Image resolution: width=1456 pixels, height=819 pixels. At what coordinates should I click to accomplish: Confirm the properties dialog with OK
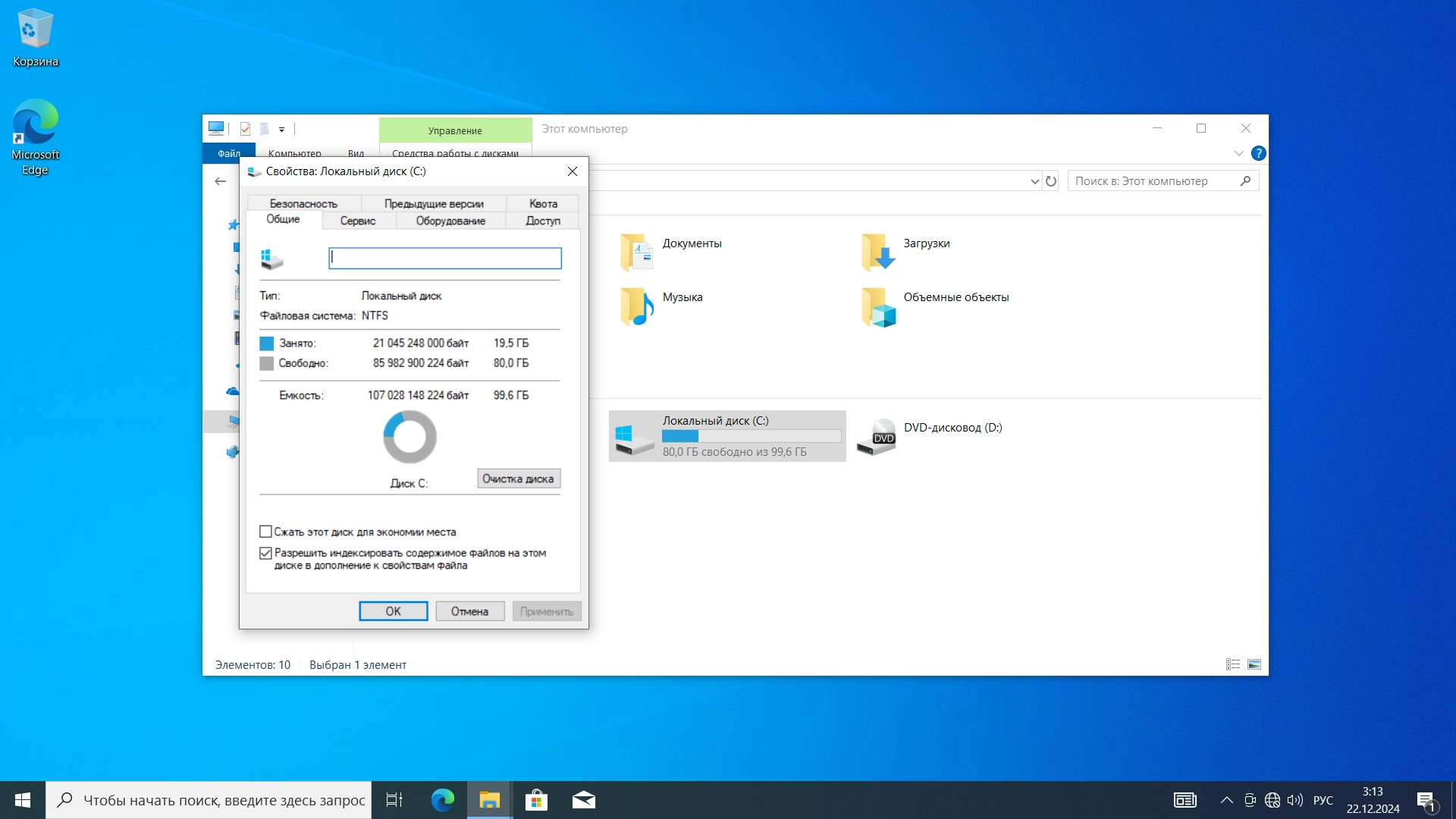[393, 611]
